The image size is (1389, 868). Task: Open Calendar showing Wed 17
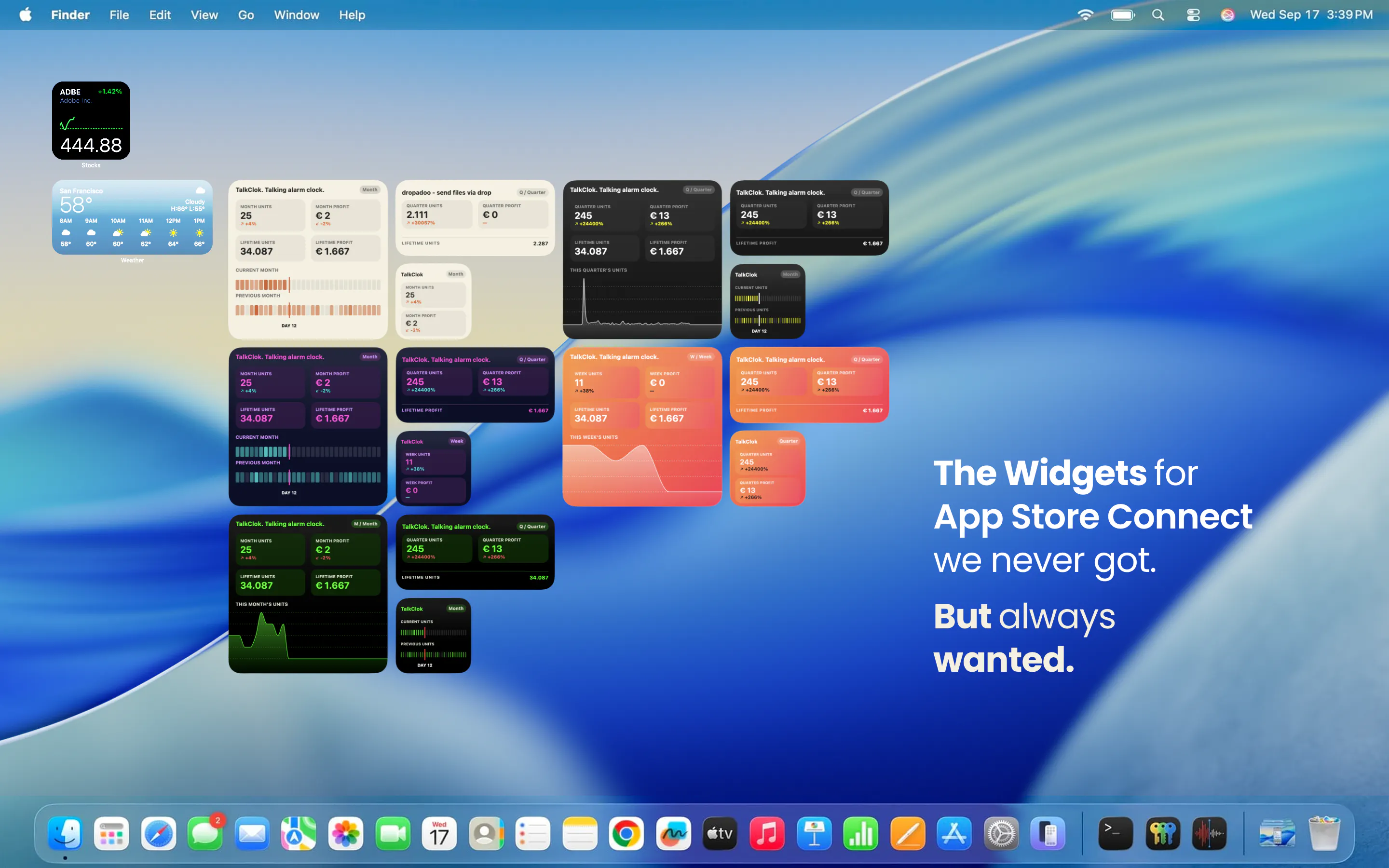439,833
